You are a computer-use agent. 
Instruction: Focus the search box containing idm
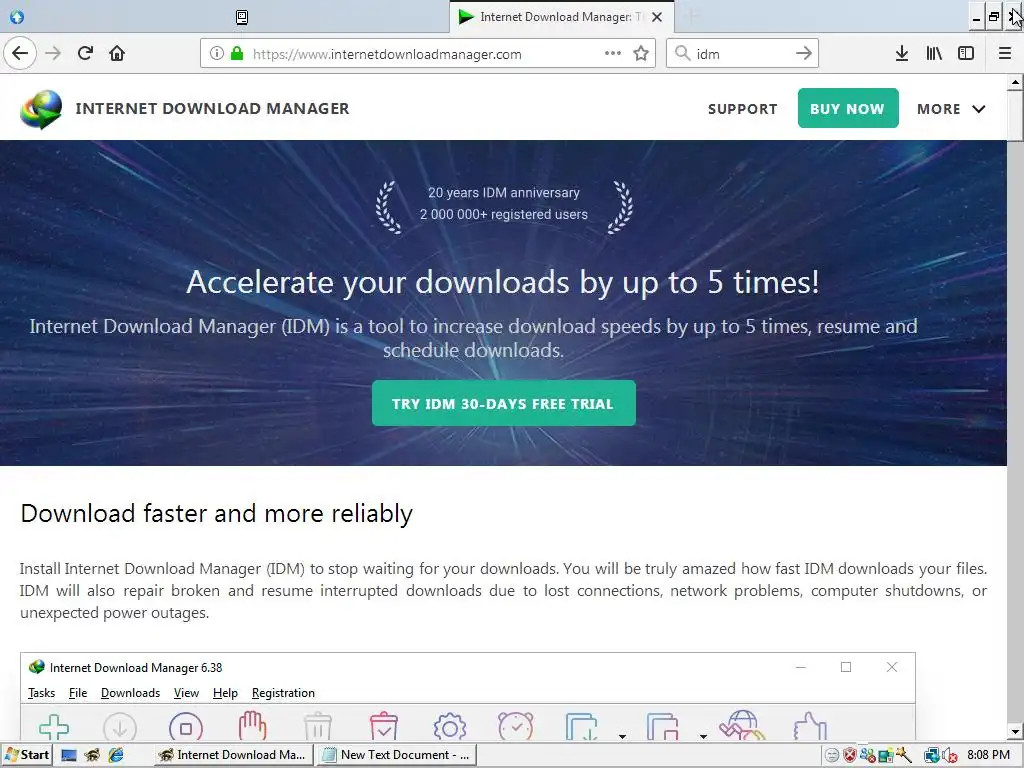[743, 54]
